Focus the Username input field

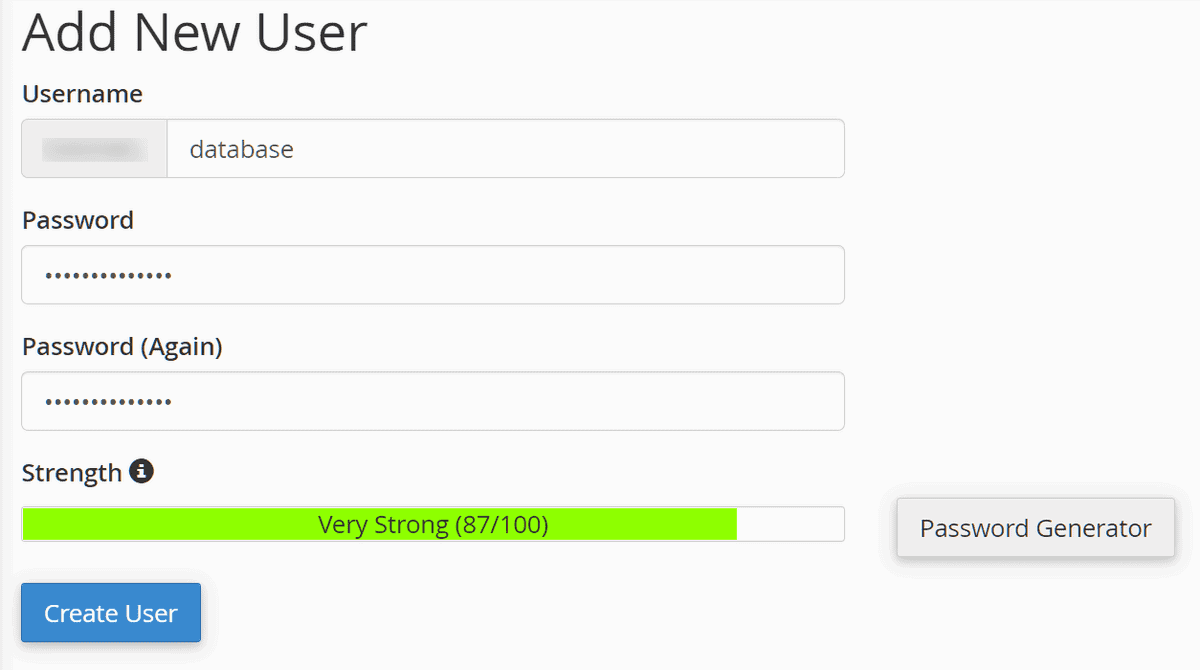[505, 149]
